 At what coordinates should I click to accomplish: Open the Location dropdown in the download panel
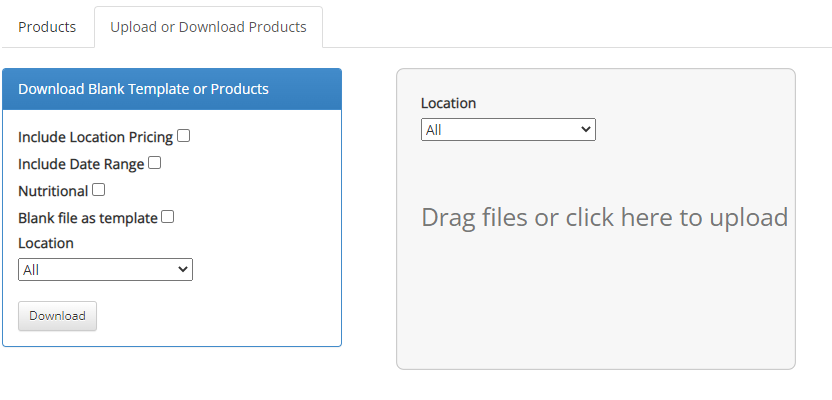coord(105,269)
